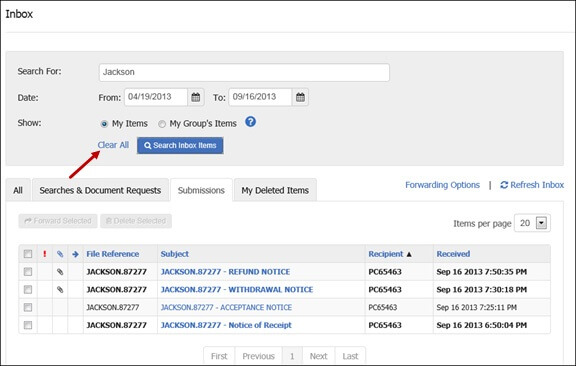Screen dimensions: 576x366
Task: Sort by the forwarded arrow column header
Action: (x=75, y=254)
